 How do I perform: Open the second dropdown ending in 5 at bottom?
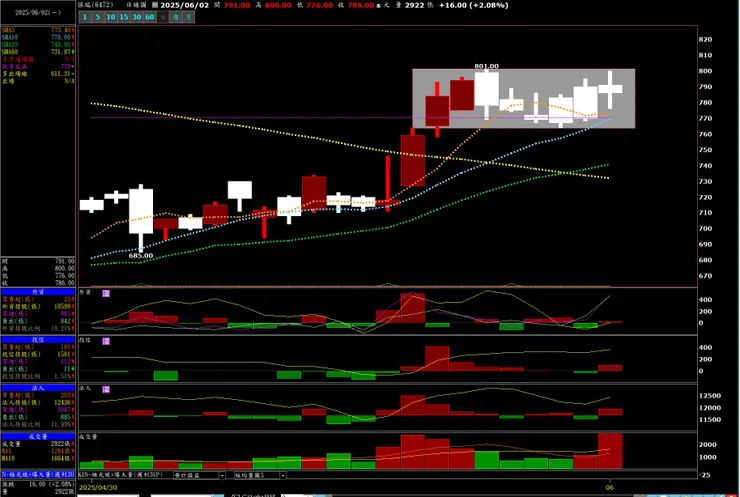point(260,475)
